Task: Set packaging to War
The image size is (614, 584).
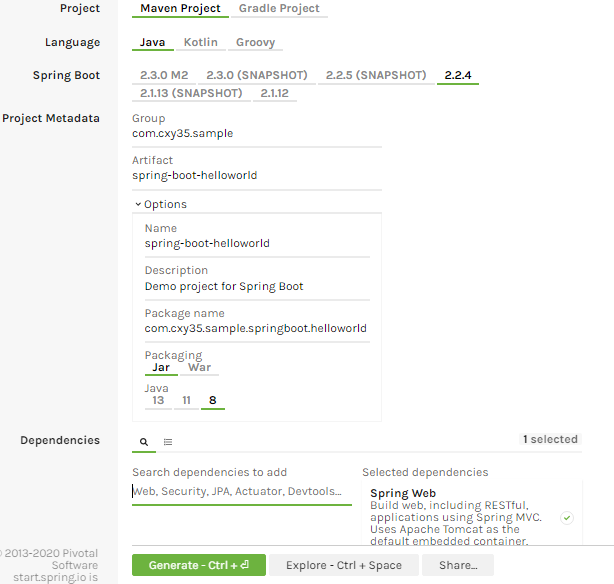Action: tap(200, 367)
